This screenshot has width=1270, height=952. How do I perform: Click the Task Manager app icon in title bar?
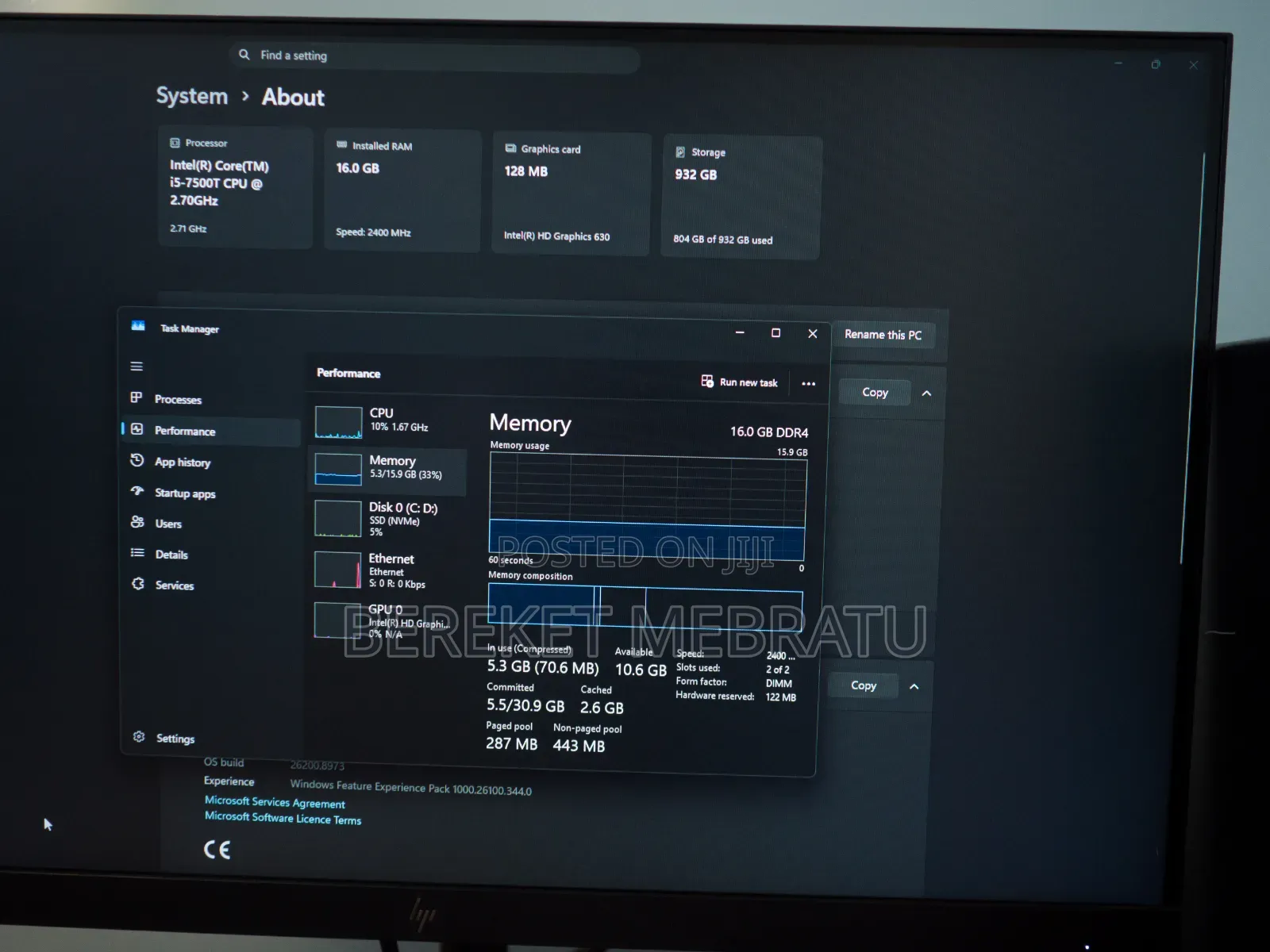(x=138, y=326)
